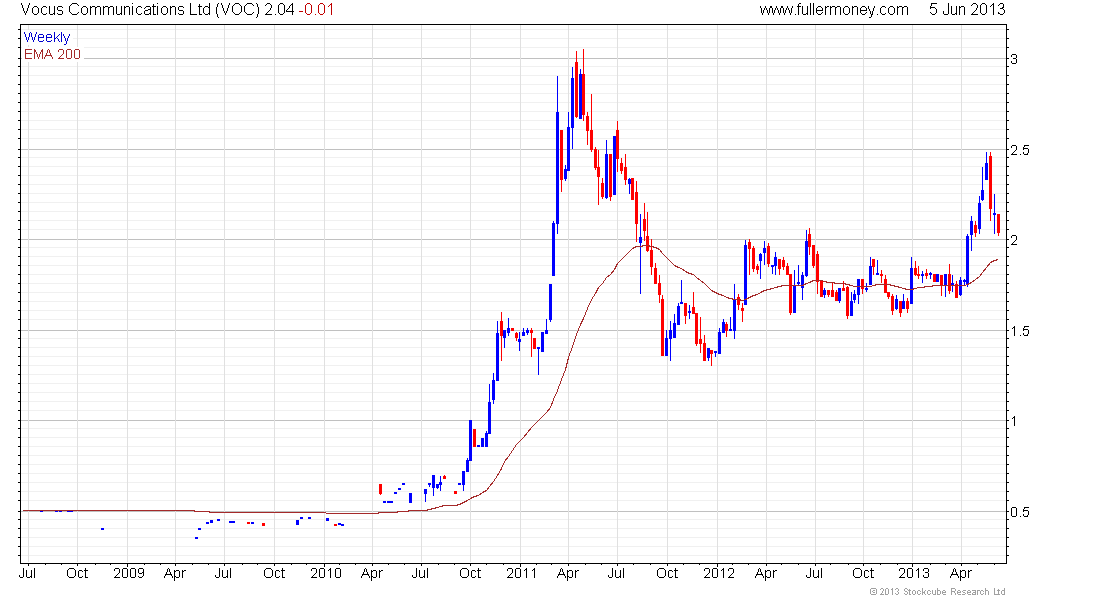This screenshot has height=600, width=1100.
Task: Select the 0.5 price axis label
Action: (x=1020, y=512)
